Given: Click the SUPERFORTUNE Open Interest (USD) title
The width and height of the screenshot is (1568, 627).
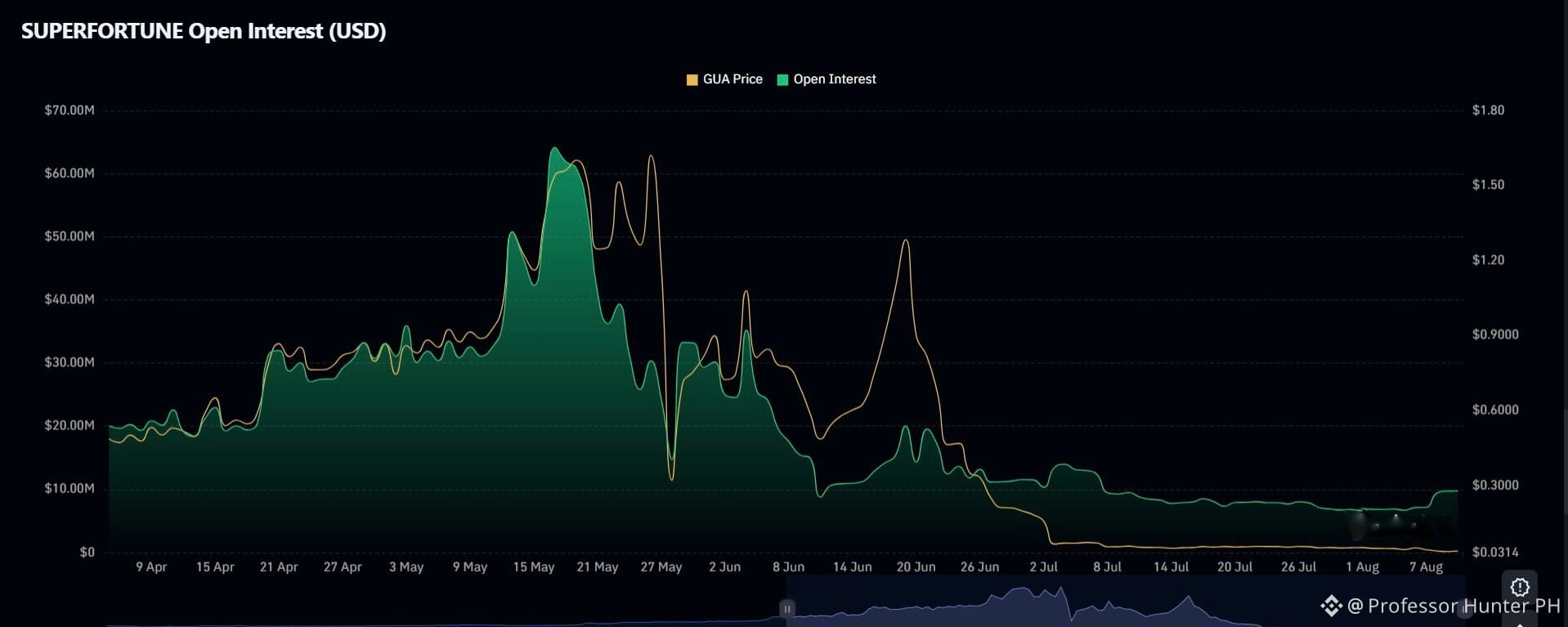Looking at the screenshot, I should [x=204, y=31].
